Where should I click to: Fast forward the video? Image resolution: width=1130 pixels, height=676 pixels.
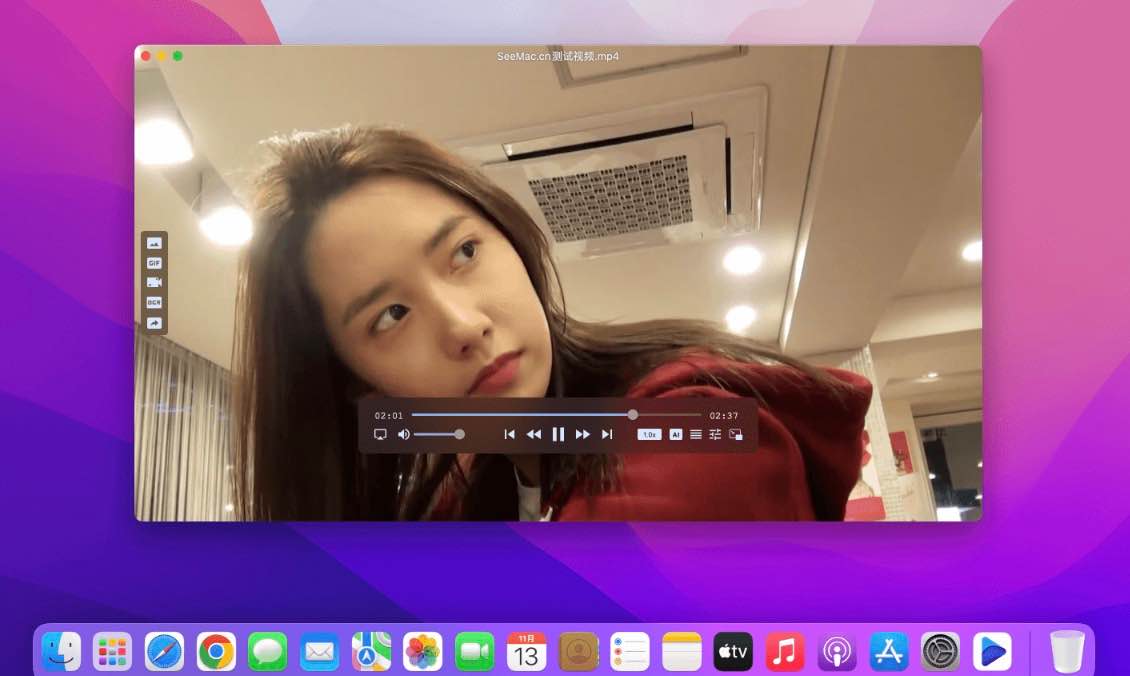pos(583,435)
